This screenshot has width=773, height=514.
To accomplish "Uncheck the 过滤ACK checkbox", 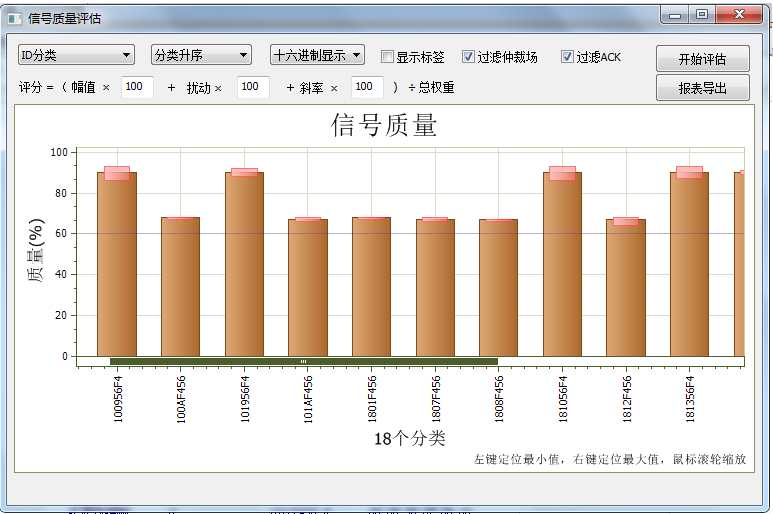I will (x=567, y=57).
